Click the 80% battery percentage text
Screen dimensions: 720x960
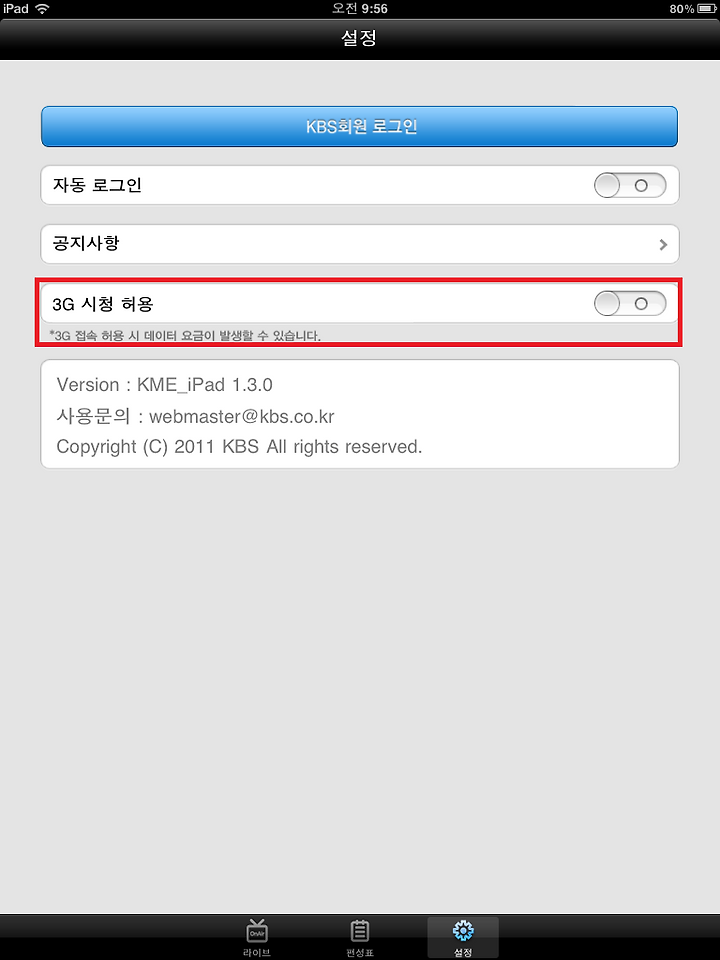pos(681,9)
